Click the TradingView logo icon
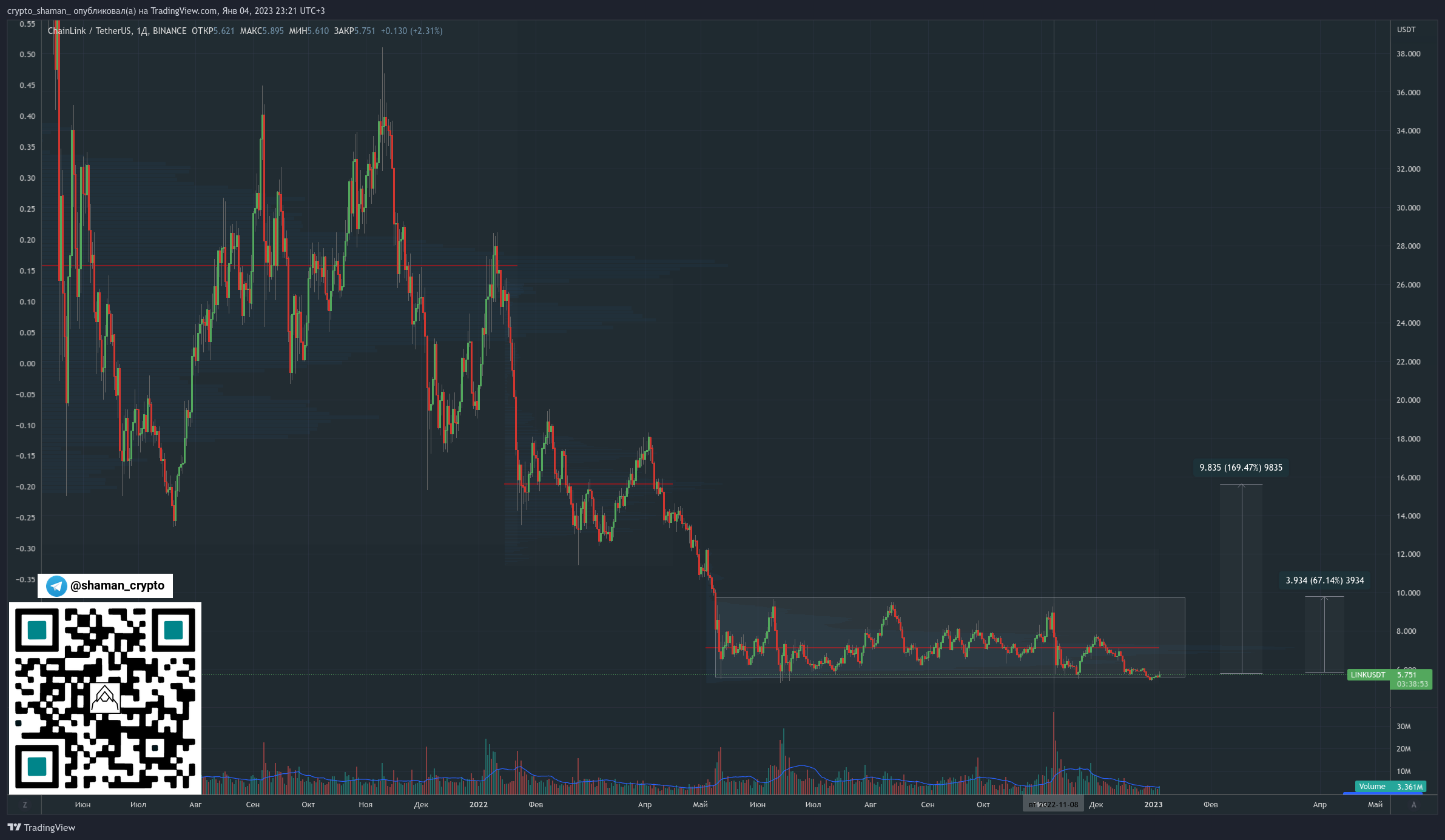1445x840 pixels. coord(14,827)
